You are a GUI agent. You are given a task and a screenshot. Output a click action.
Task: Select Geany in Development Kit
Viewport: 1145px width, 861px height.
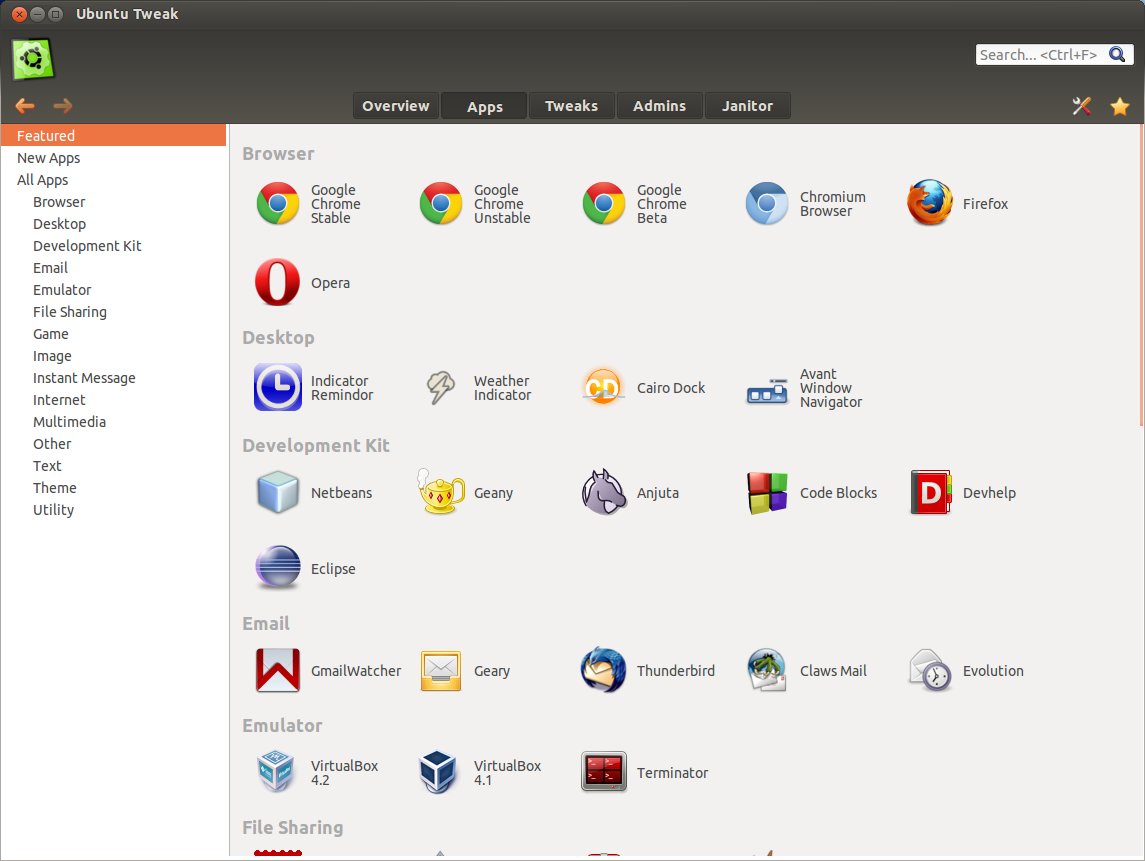coord(440,492)
